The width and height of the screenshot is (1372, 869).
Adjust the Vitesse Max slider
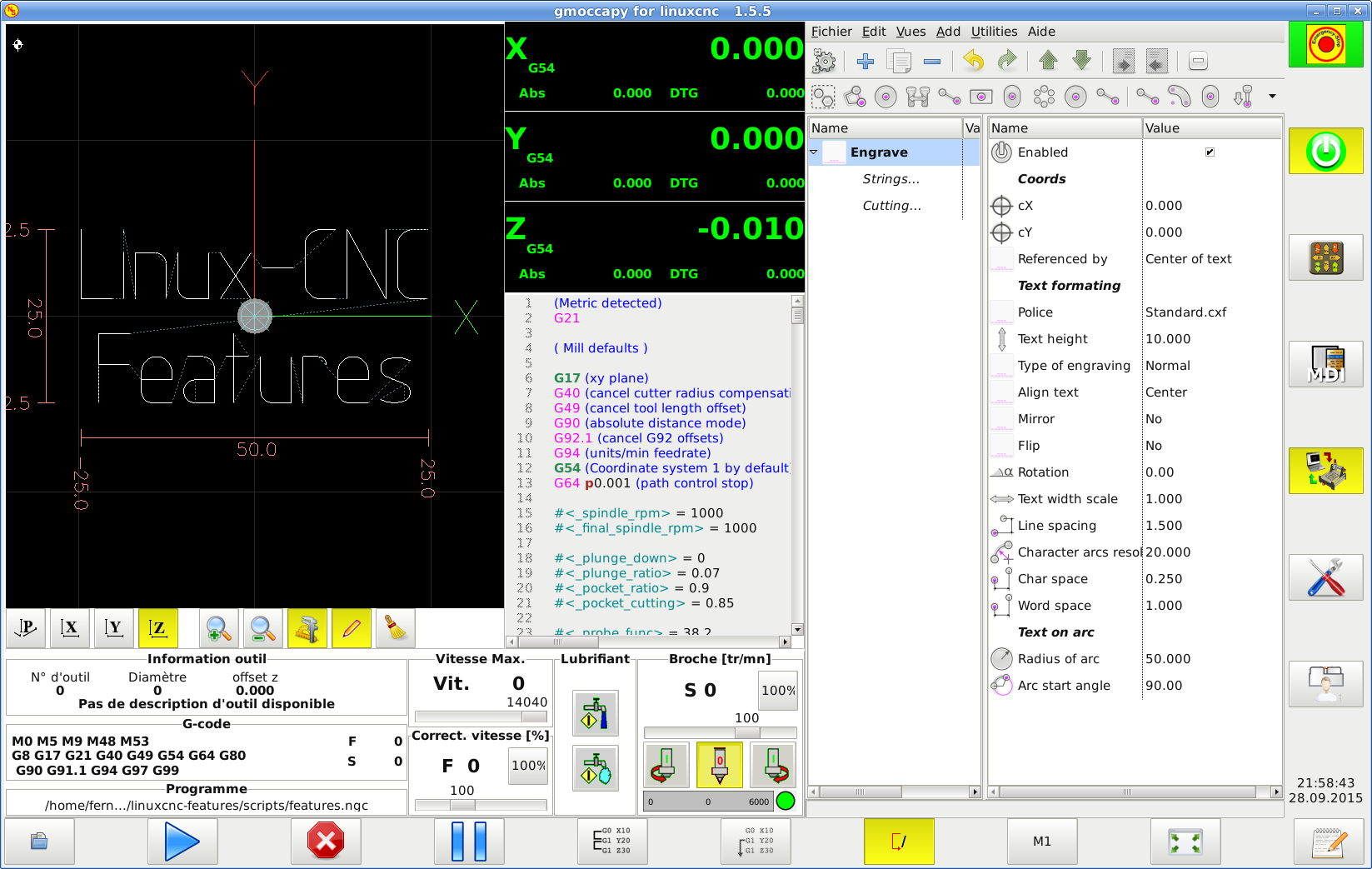pos(481,717)
